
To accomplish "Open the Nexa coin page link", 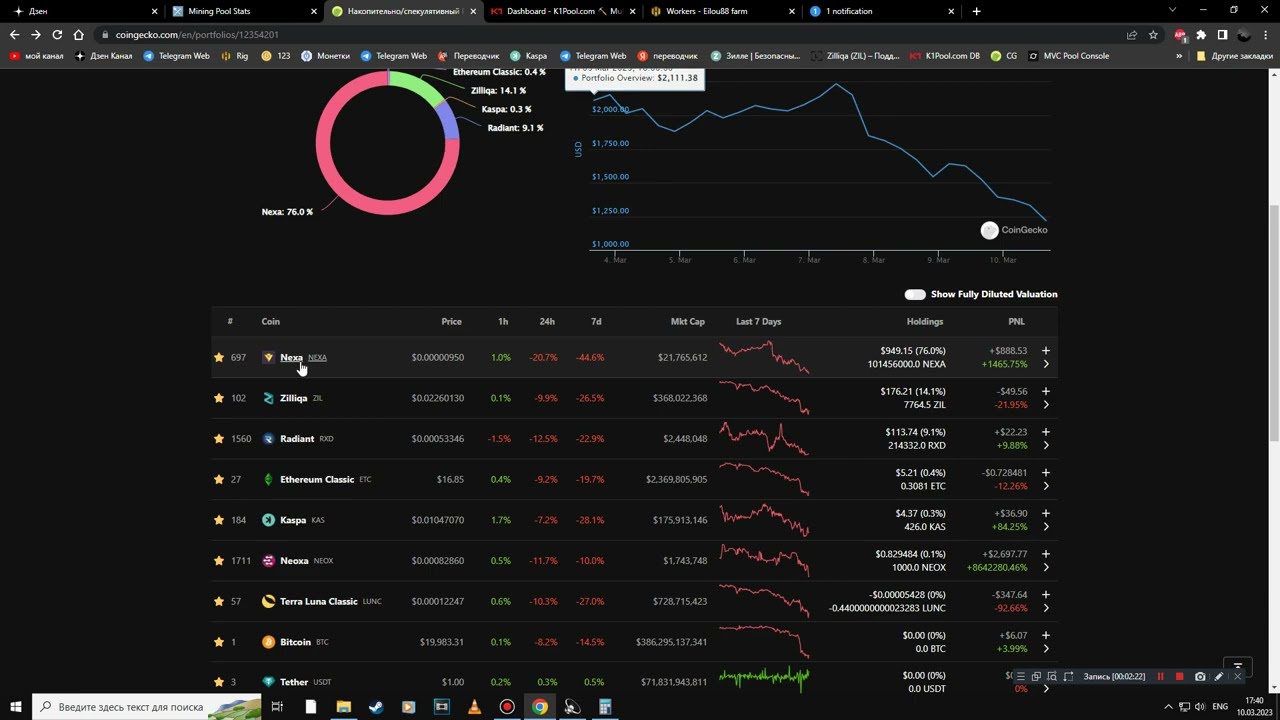I will point(291,357).
